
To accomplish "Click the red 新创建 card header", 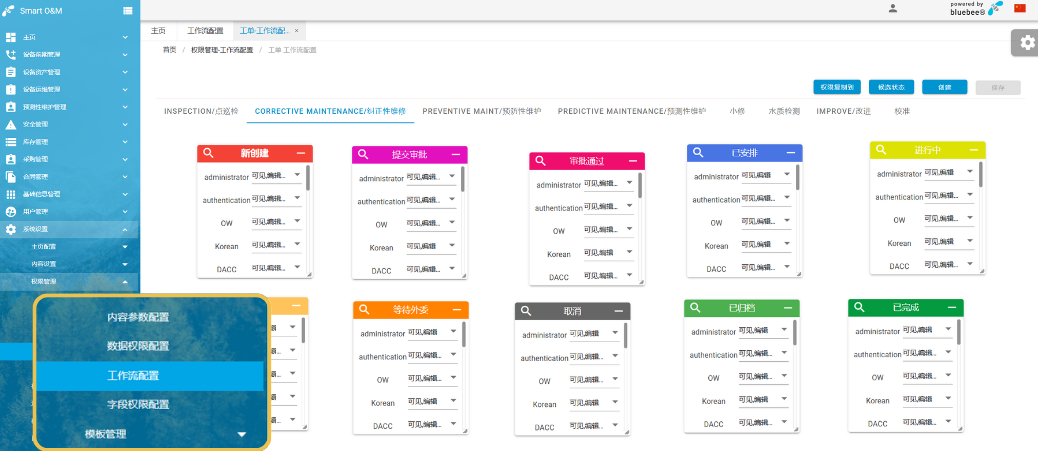I will click(x=255, y=153).
